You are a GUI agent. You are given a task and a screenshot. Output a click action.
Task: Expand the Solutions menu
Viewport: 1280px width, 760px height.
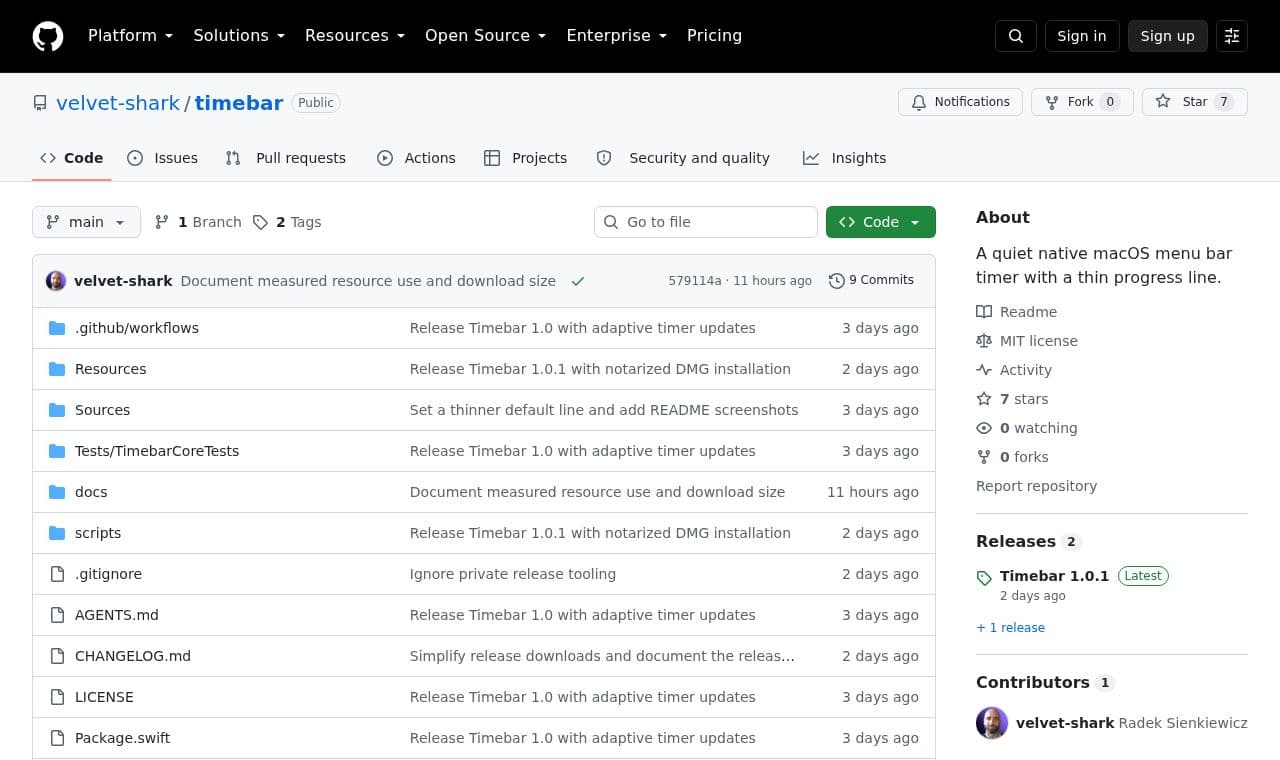pos(239,36)
